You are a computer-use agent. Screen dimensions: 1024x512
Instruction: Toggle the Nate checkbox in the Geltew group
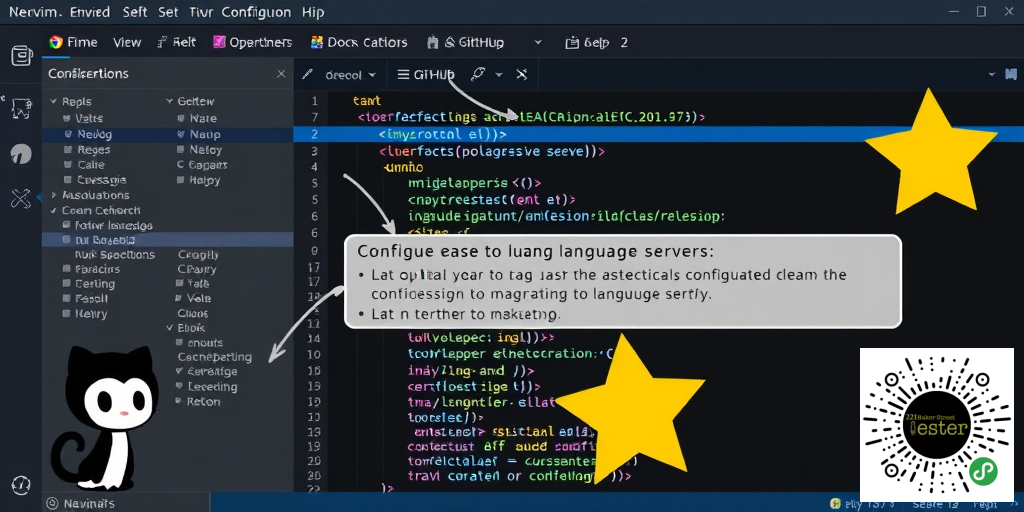181,118
